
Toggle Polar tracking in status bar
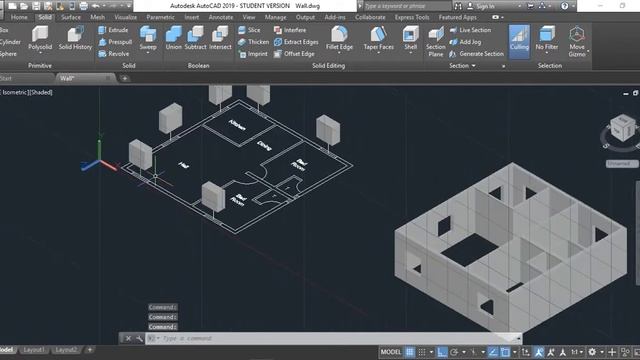pyautogui.click(x=454, y=352)
